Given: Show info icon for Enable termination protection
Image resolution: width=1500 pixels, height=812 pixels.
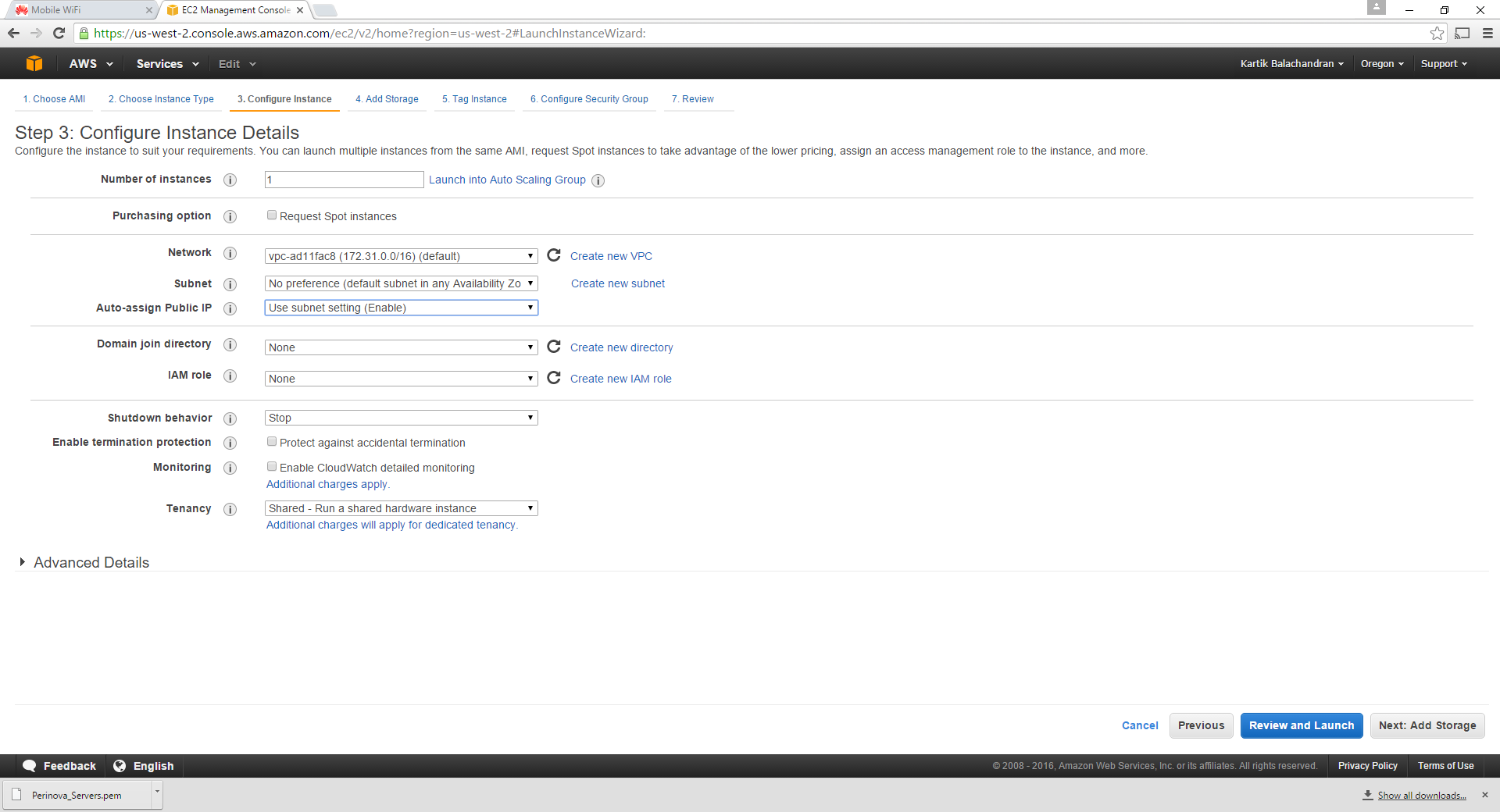Looking at the screenshot, I should click(x=230, y=443).
